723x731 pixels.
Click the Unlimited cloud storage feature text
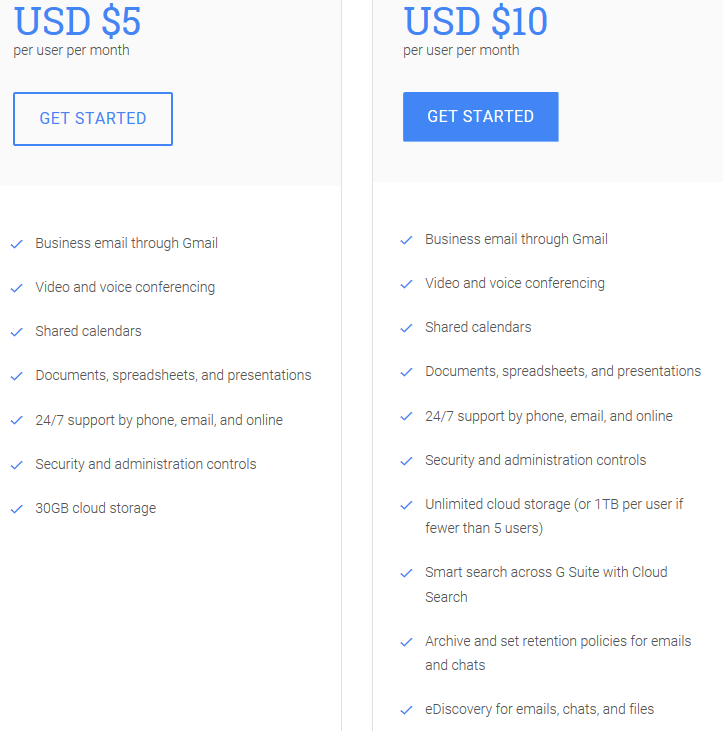click(x=553, y=504)
